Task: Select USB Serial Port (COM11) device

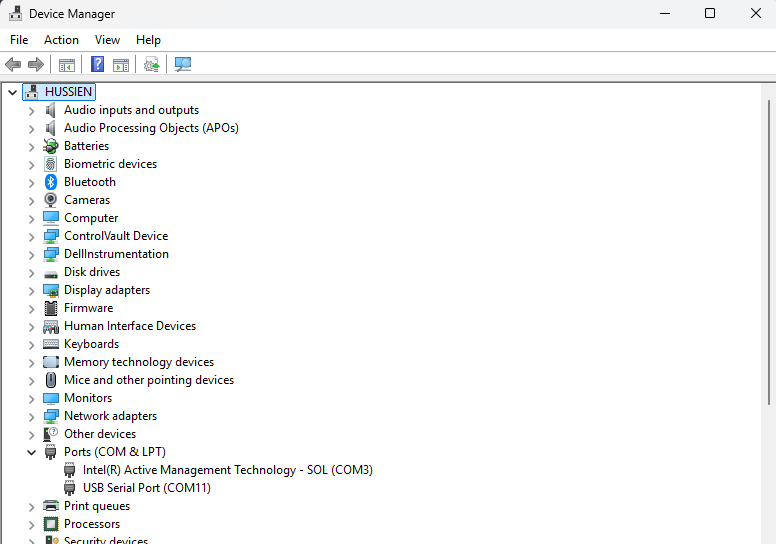Action: pyautogui.click(x=146, y=488)
